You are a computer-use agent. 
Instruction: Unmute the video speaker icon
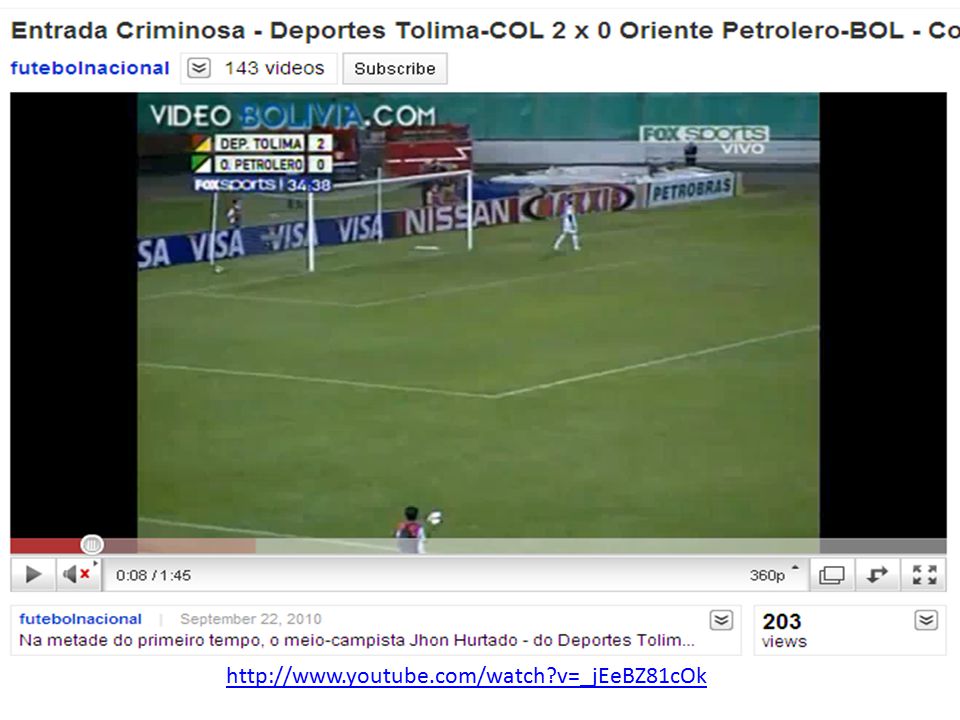click(x=78, y=574)
